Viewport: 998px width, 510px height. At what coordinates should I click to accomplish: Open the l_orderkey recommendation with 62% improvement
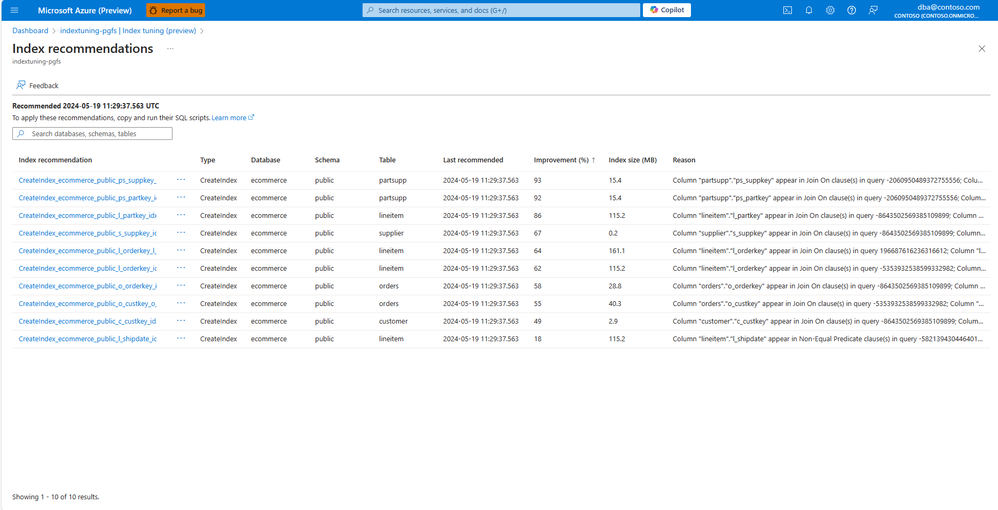tap(87, 269)
